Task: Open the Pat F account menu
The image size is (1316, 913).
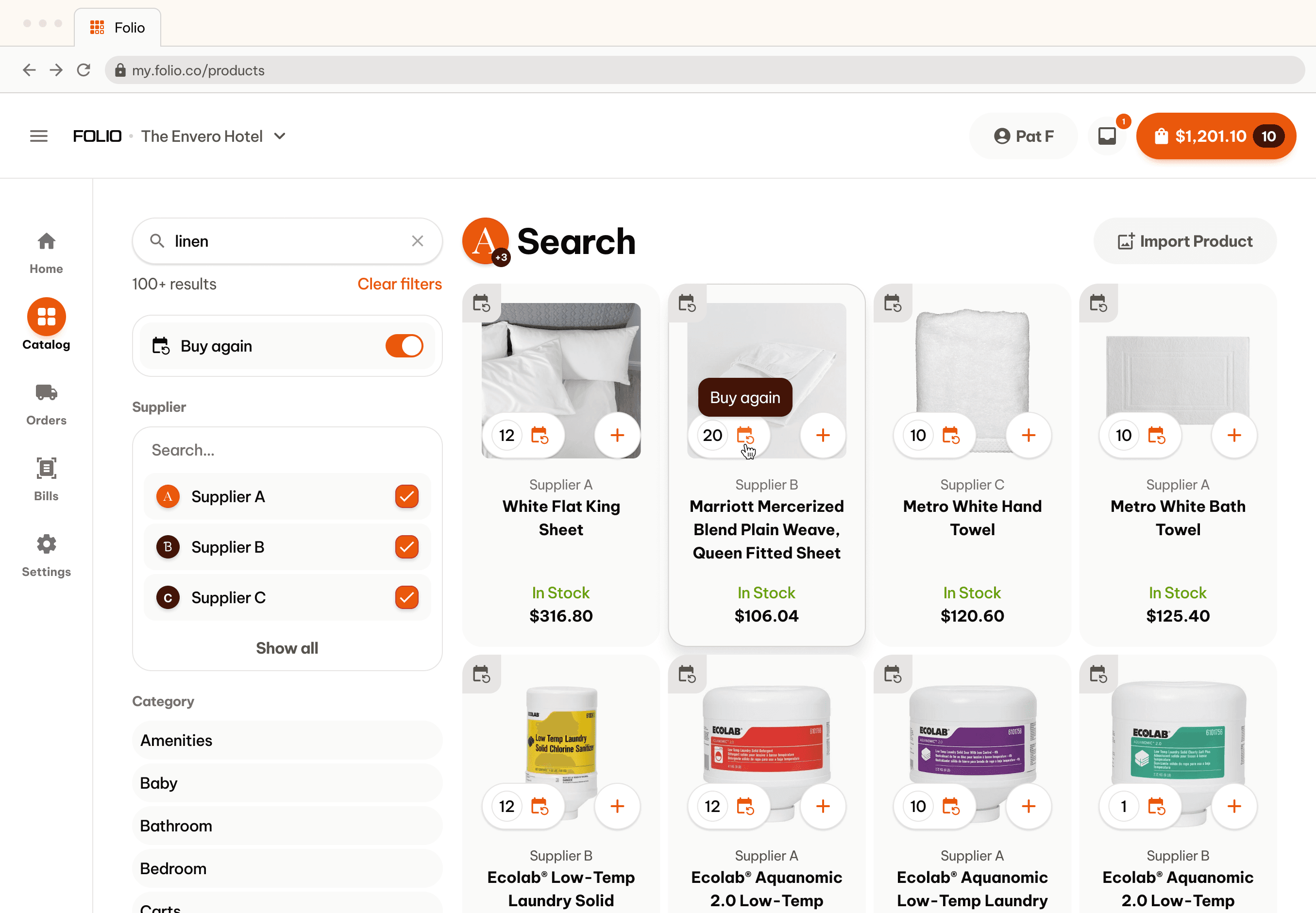Action: (x=1024, y=136)
